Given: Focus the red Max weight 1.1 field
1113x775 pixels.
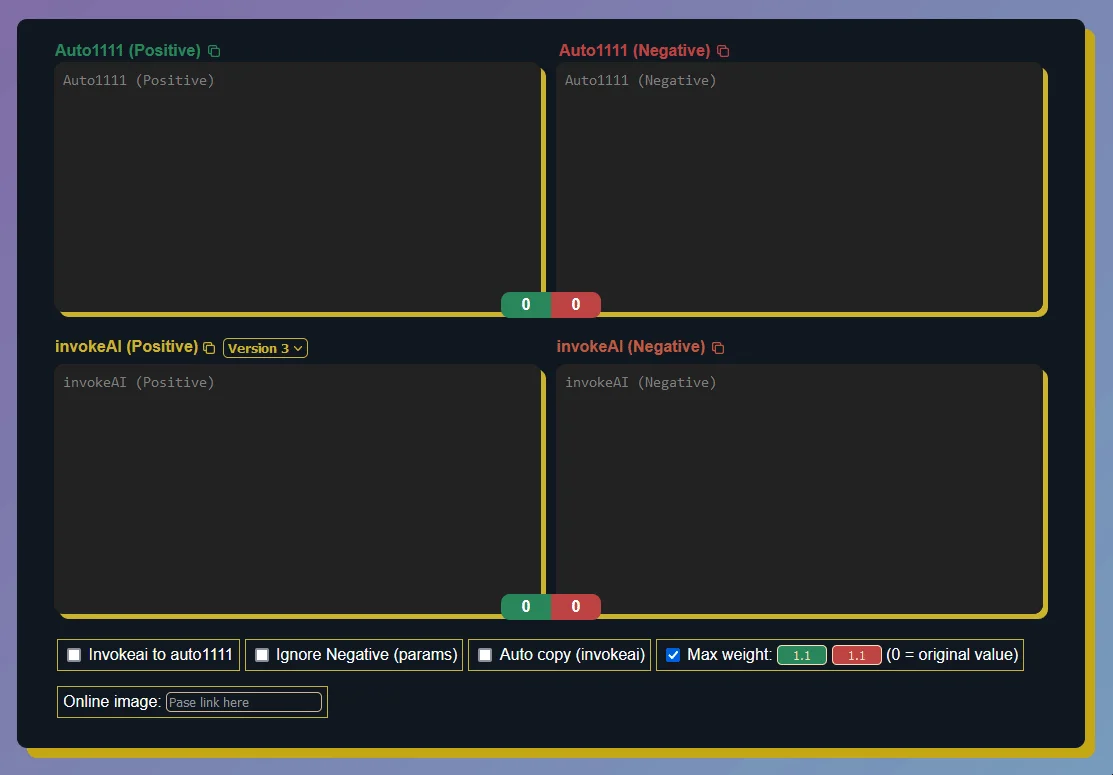Looking at the screenshot, I should point(857,655).
